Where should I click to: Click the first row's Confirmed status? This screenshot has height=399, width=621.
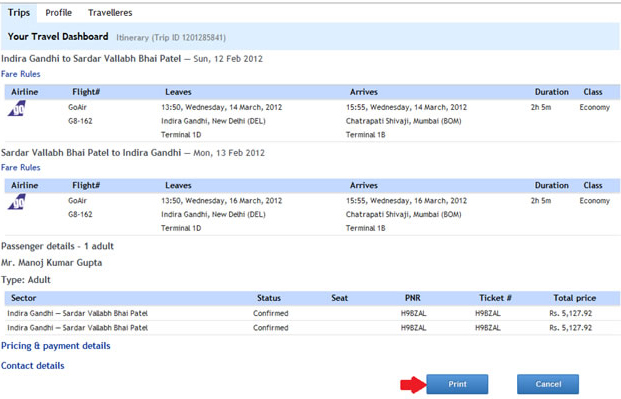(x=270, y=313)
